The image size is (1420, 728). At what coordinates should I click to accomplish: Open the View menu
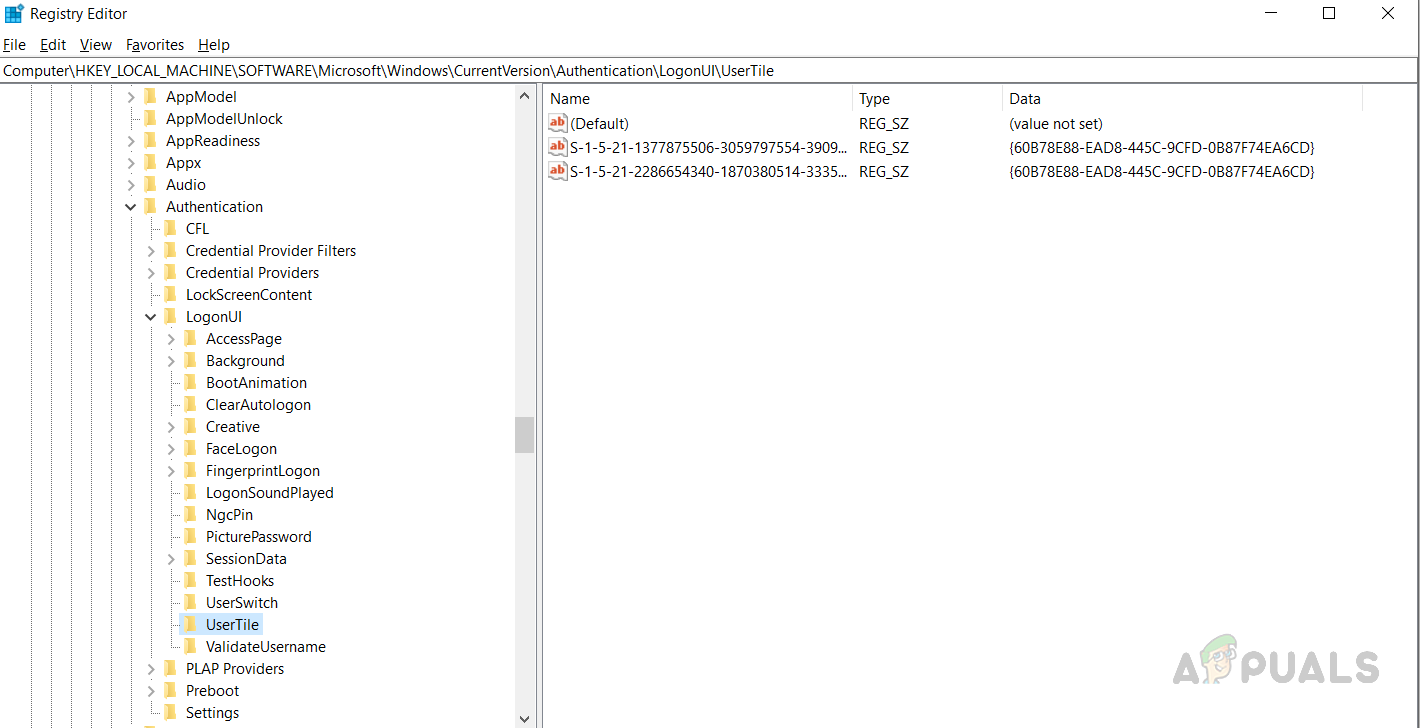click(96, 45)
